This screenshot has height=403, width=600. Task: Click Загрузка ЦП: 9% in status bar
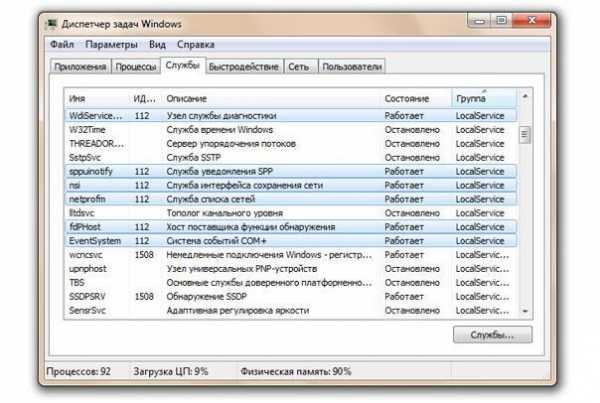(171, 372)
